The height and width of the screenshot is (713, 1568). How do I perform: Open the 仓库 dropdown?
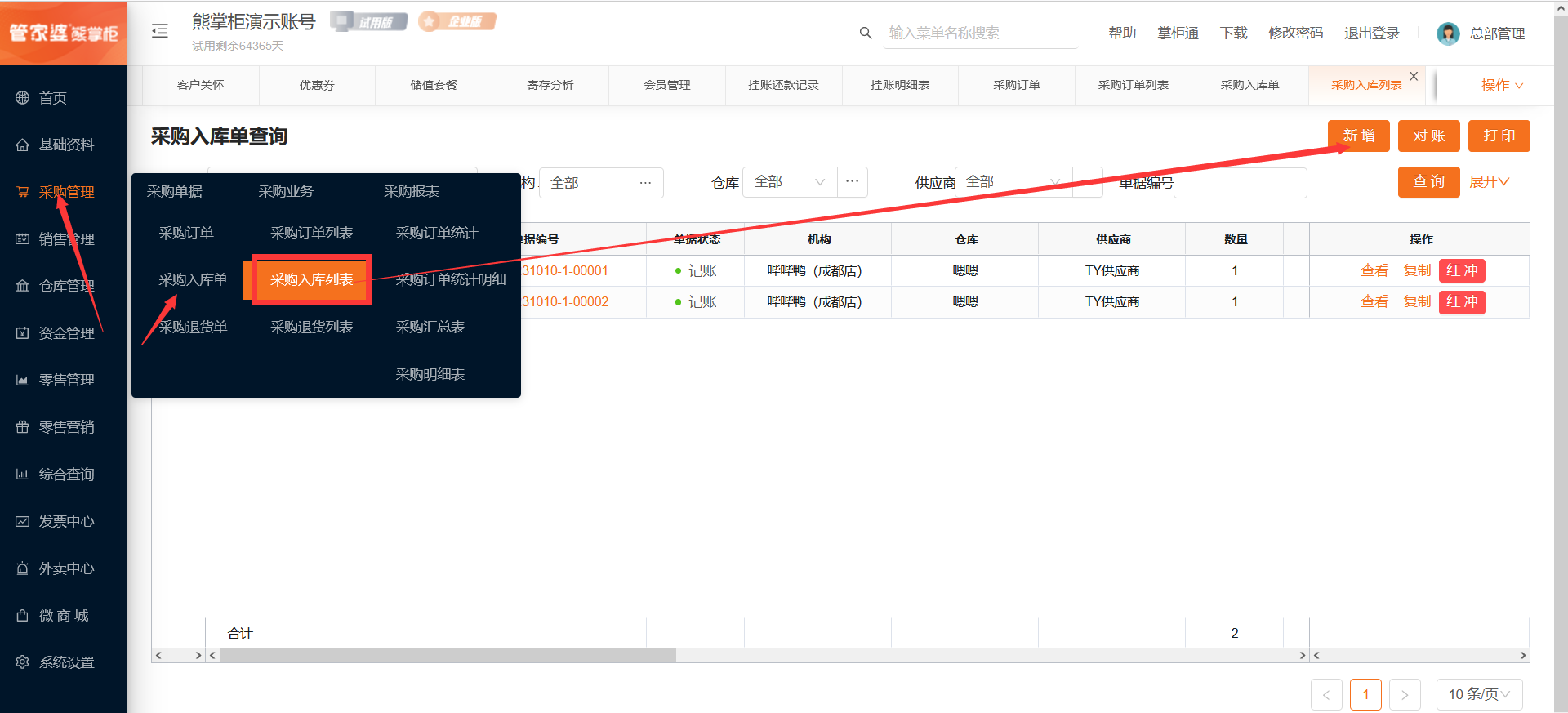coord(790,181)
